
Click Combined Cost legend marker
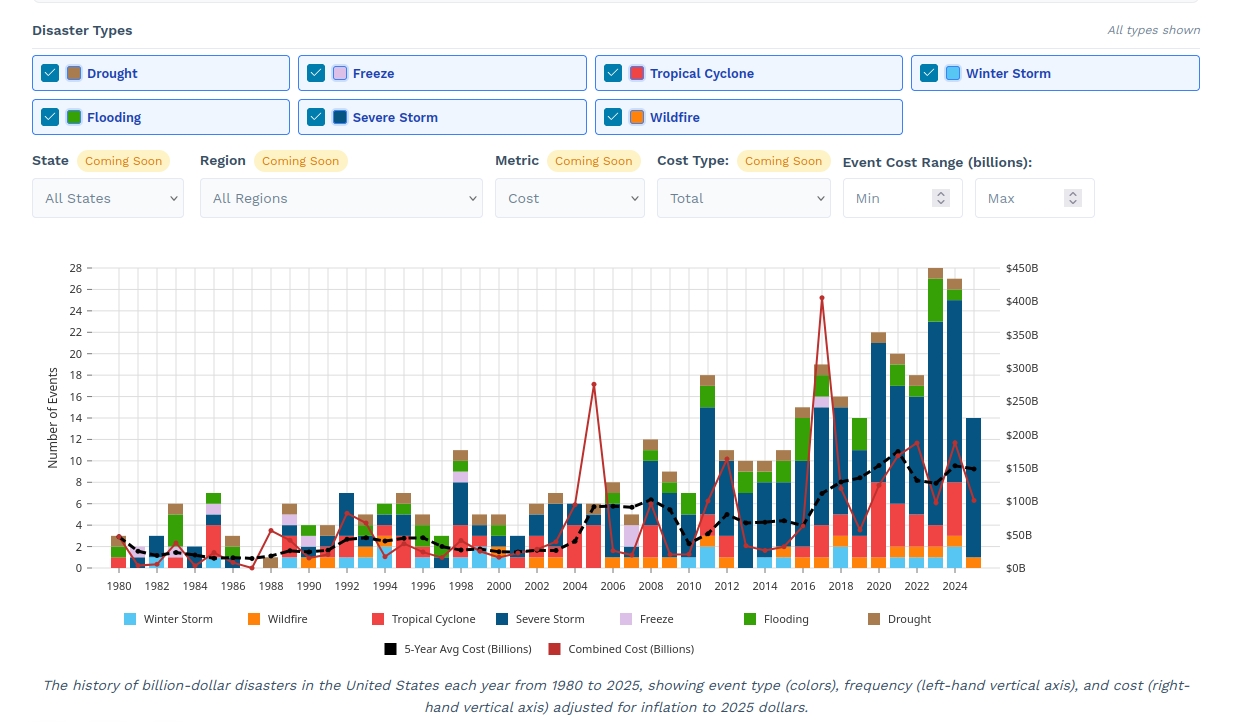[x=554, y=649]
